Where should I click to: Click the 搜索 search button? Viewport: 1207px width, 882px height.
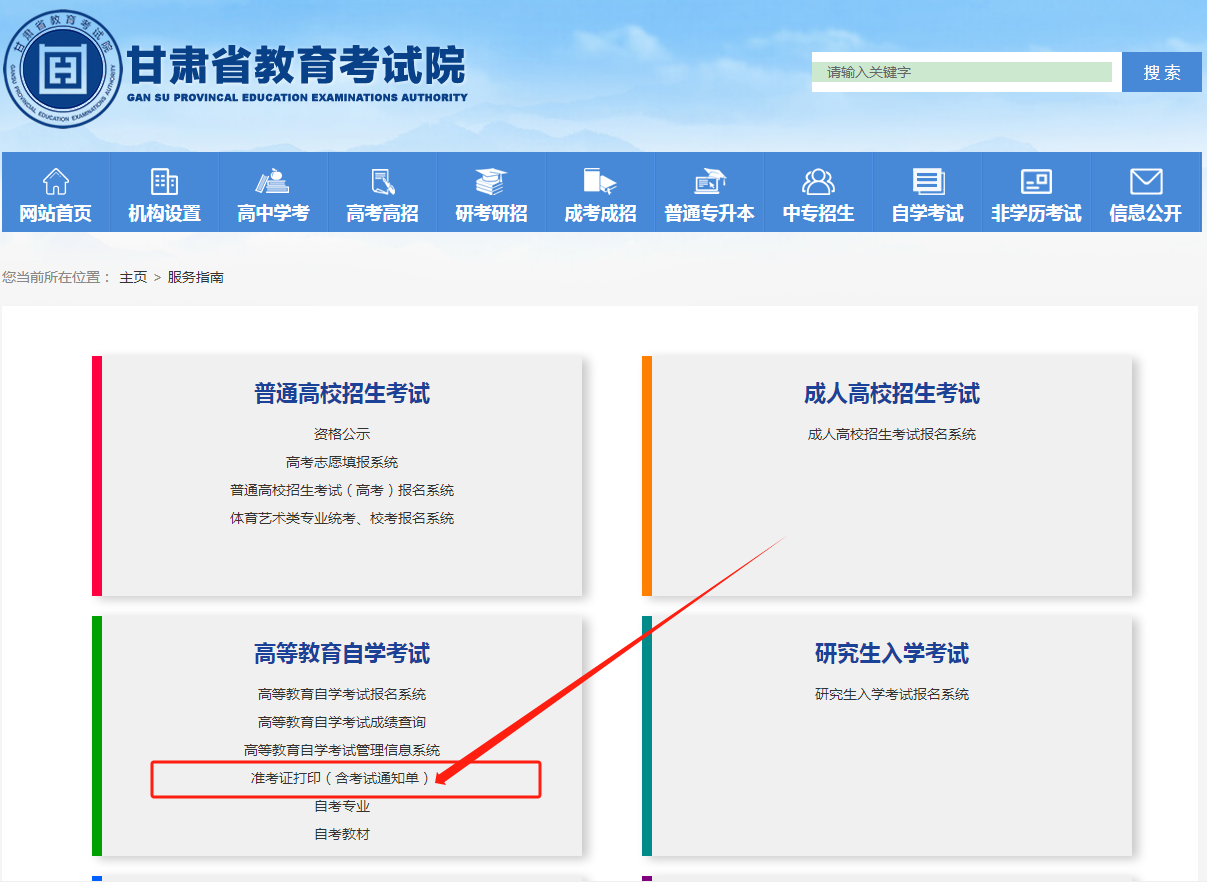[1162, 72]
